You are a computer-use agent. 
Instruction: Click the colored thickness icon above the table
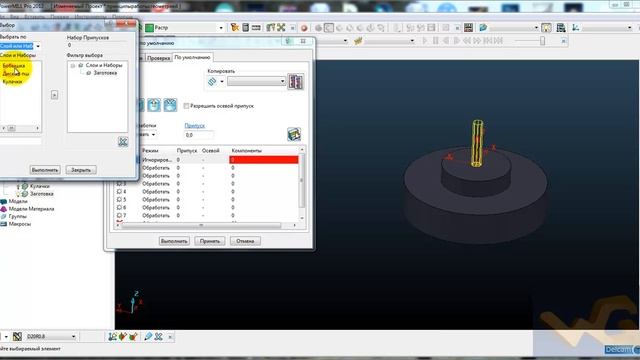point(294,134)
